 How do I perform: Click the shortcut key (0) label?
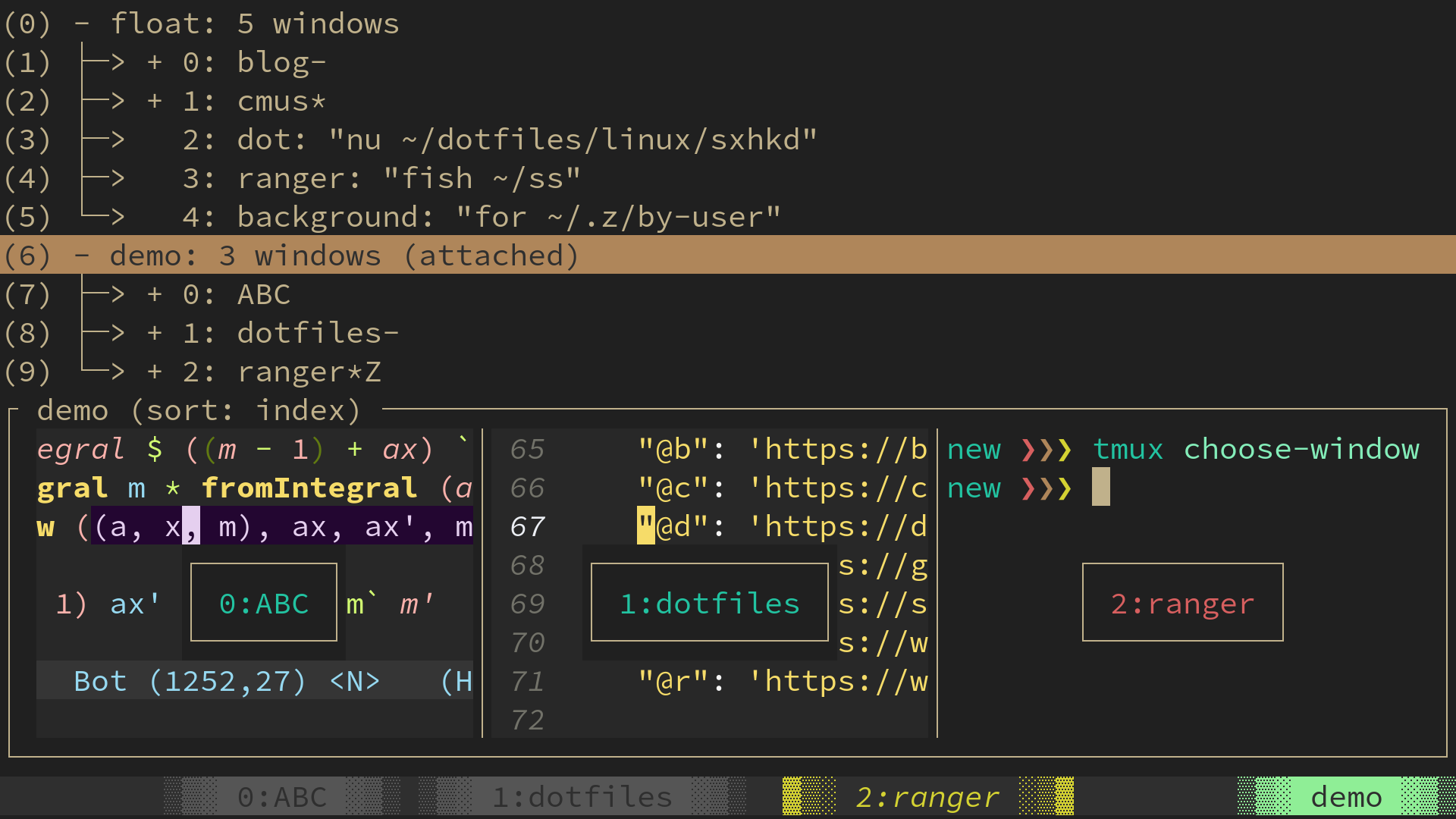pos(27,24)
